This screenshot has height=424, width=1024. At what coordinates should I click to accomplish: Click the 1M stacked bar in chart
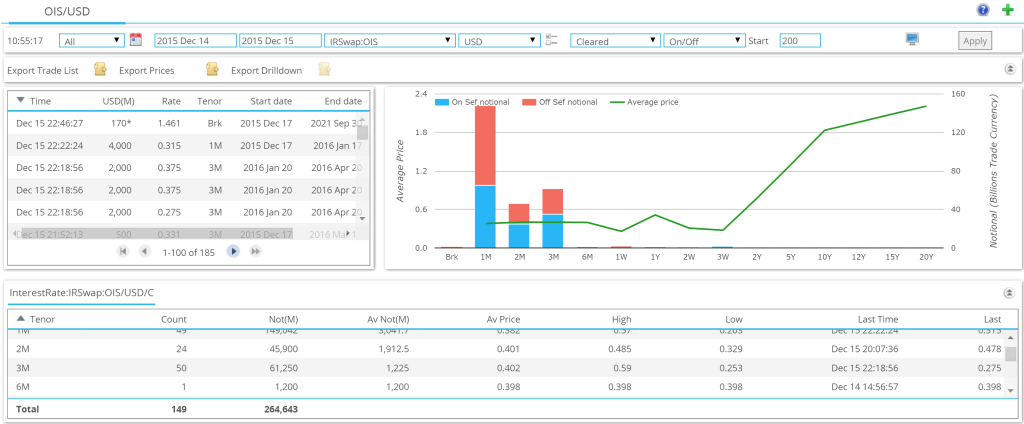point(485,176)
